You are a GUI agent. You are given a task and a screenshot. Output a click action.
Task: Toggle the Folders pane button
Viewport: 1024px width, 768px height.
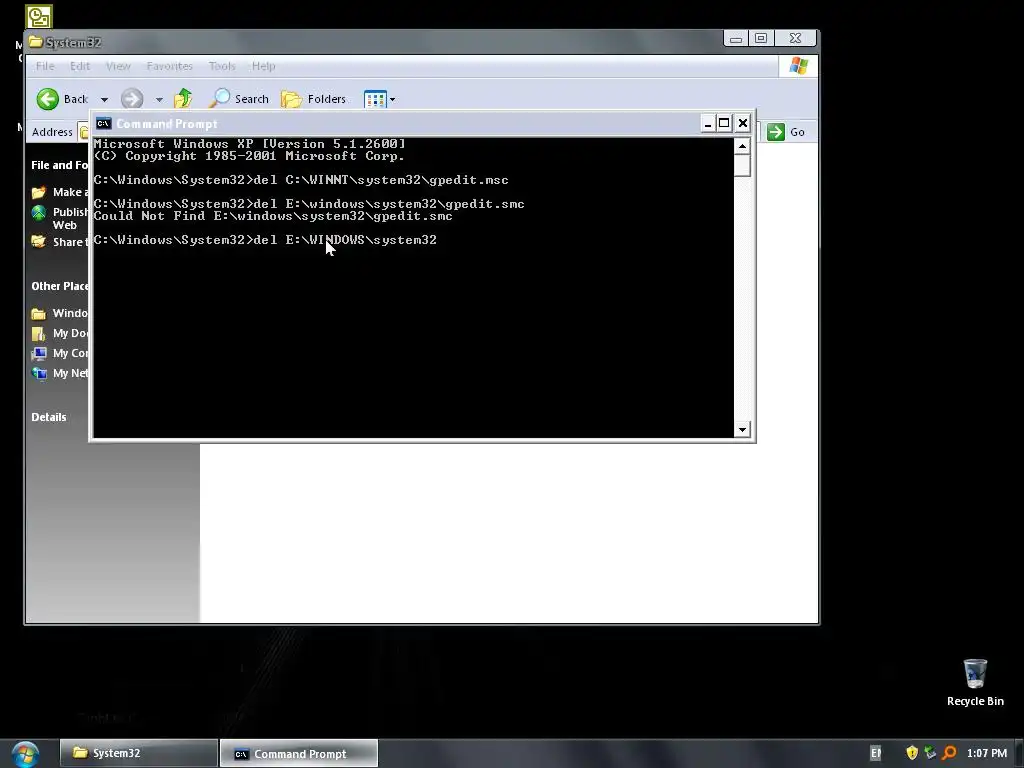pos(313,99)
